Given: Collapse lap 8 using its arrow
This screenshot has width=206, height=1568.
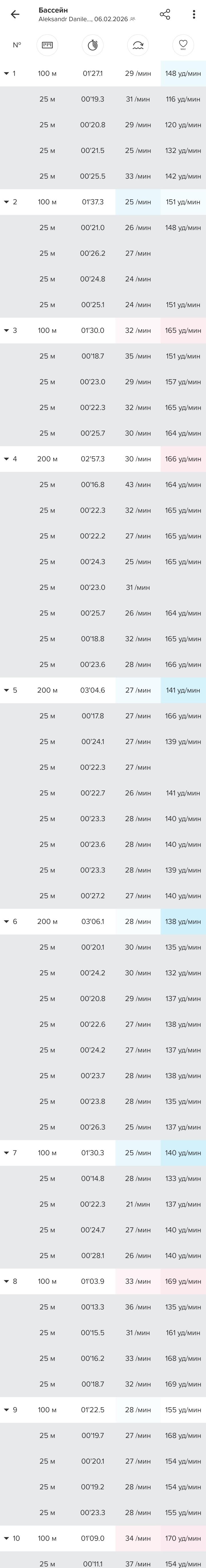Looking at the screenshot, I should coord(7,1281).
